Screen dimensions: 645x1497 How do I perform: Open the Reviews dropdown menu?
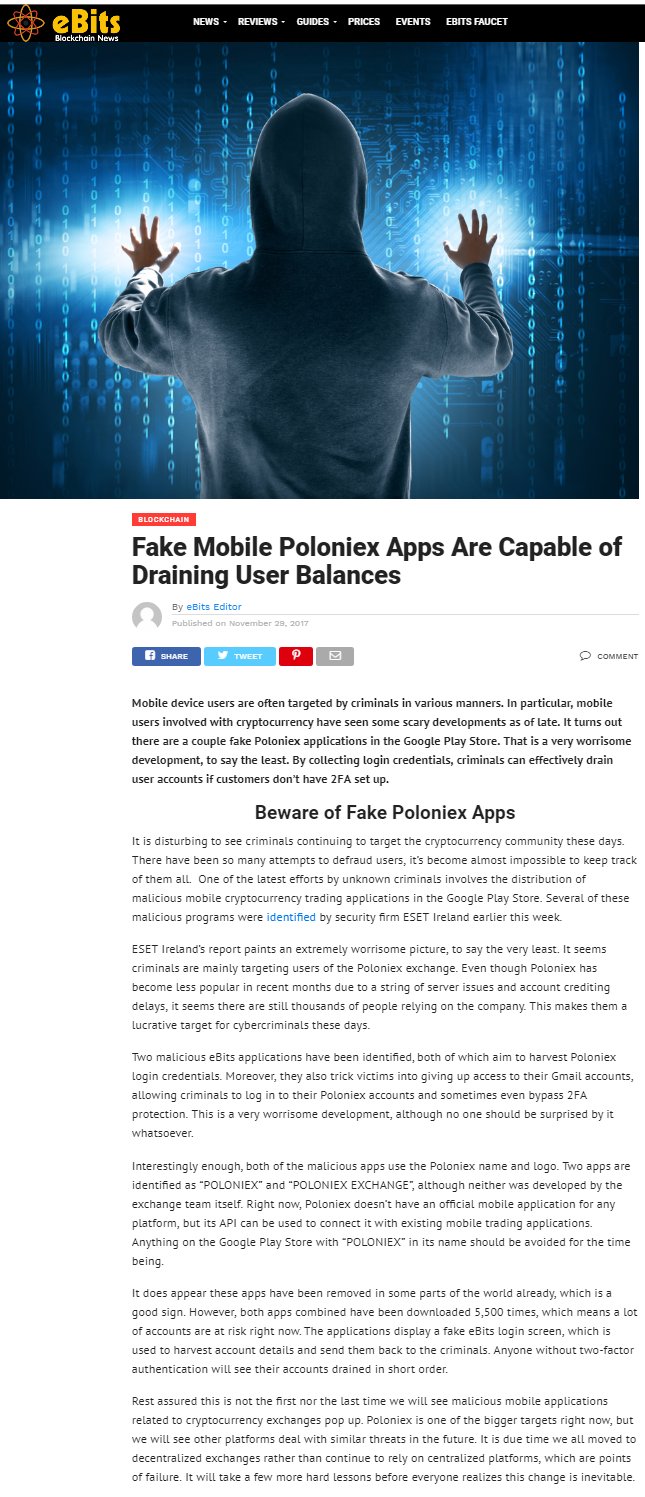pos(261,22)
